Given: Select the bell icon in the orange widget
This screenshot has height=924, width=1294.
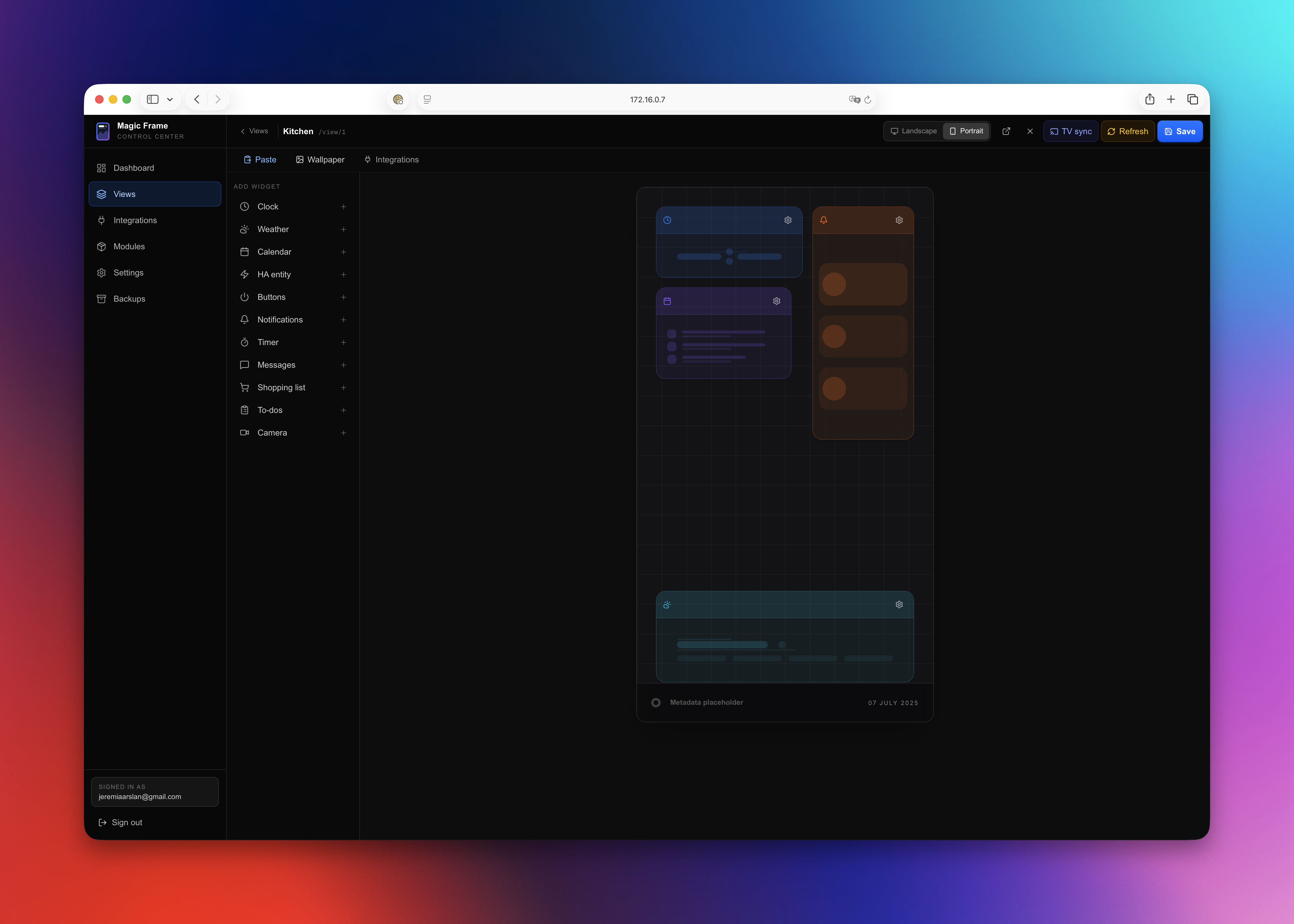Looking at the screenshot, I should point(824,220).
